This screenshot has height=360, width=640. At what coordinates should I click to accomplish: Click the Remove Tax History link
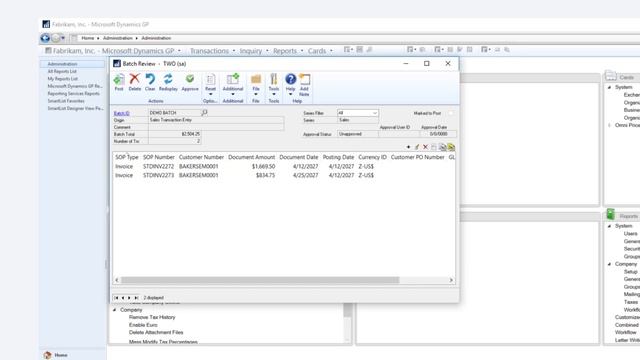152,317
